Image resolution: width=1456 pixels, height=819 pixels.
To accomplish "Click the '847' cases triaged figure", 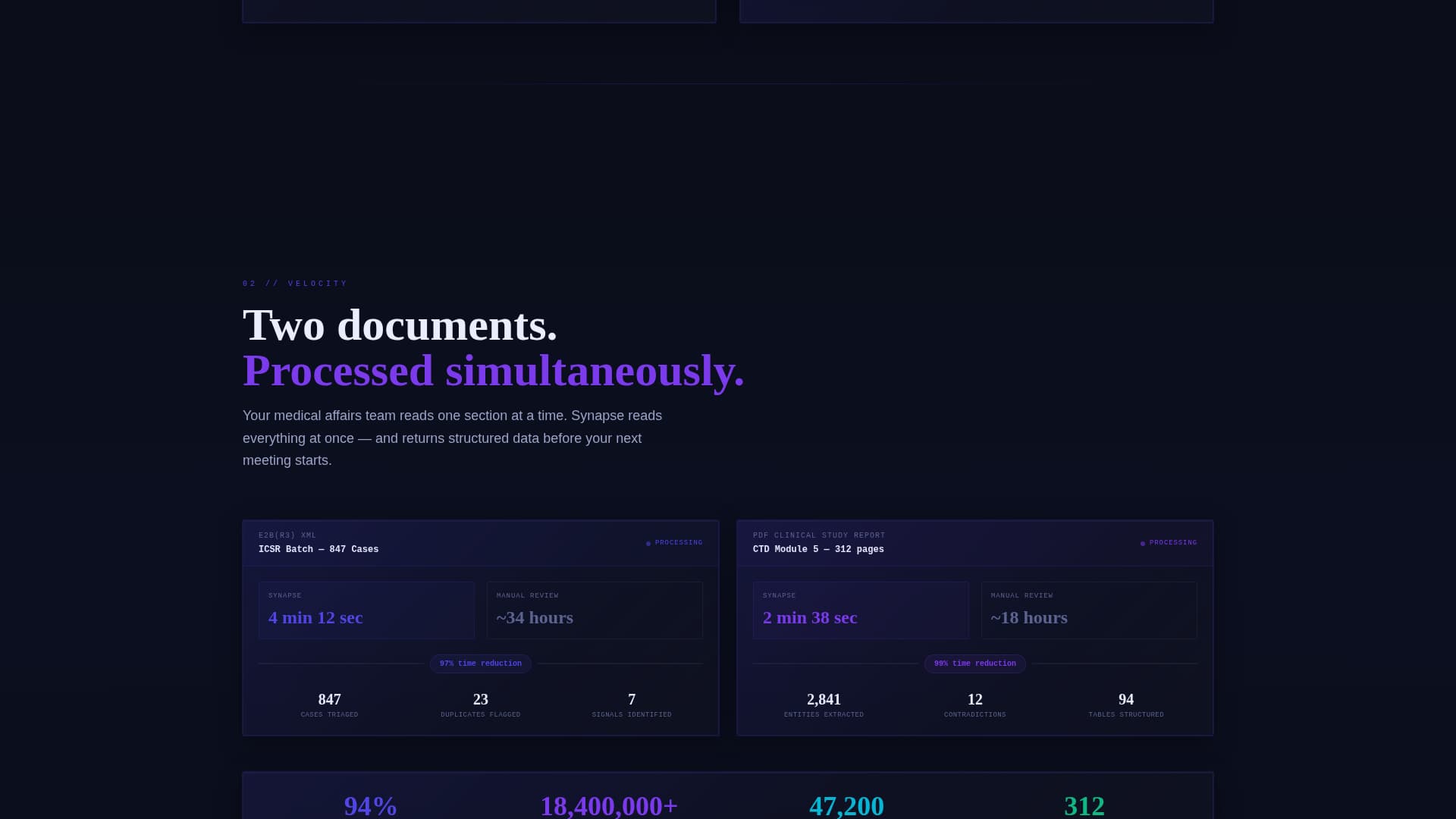I will pyautogui.click(x=329, y=699).
